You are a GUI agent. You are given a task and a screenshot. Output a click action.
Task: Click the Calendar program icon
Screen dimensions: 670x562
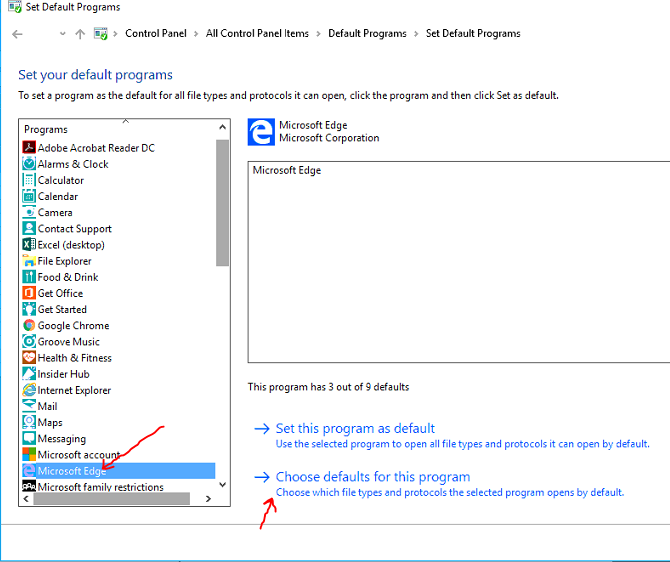click(29, 196)
